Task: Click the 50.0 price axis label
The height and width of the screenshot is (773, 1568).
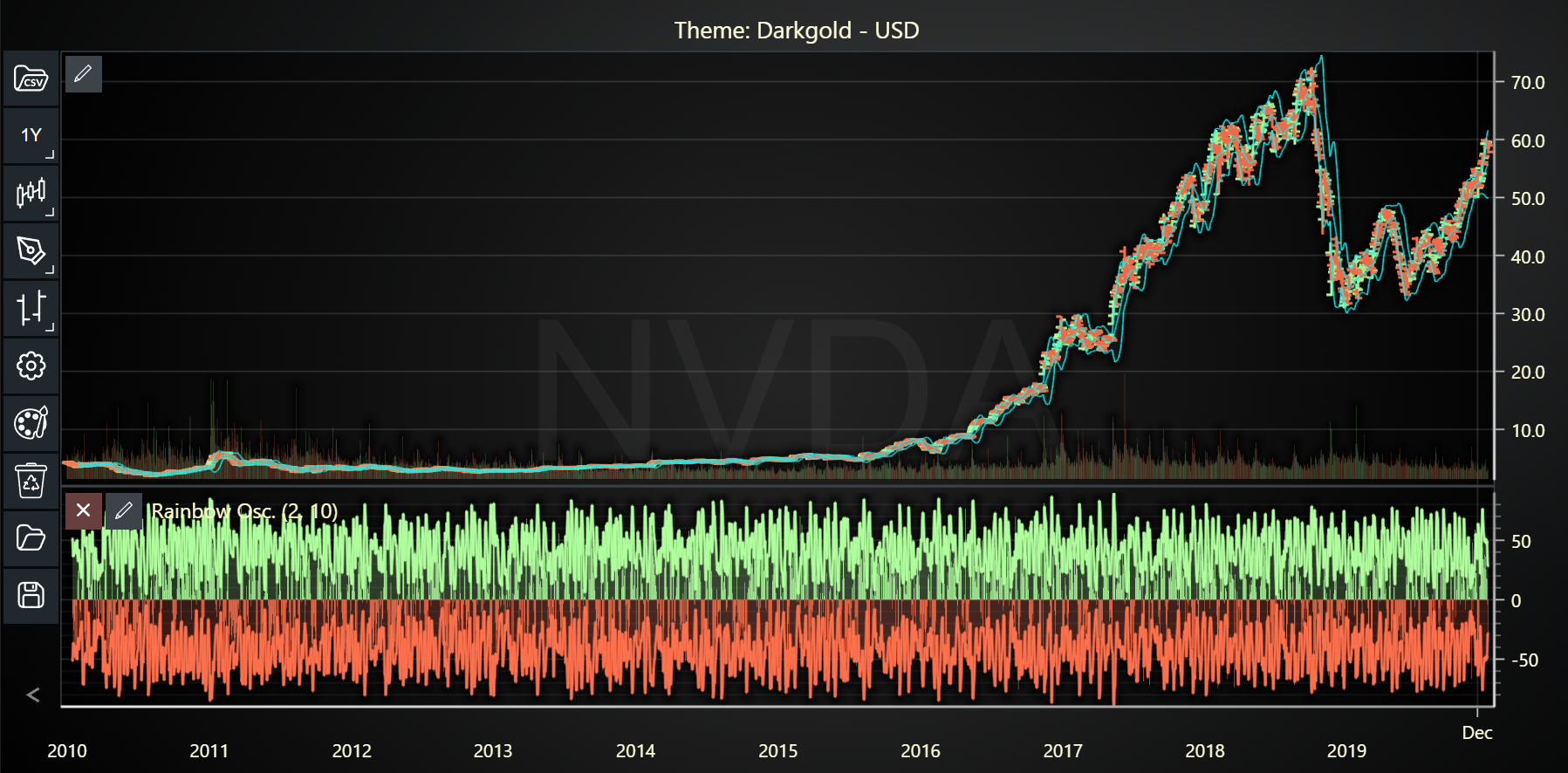Action: coord(1528,199)
